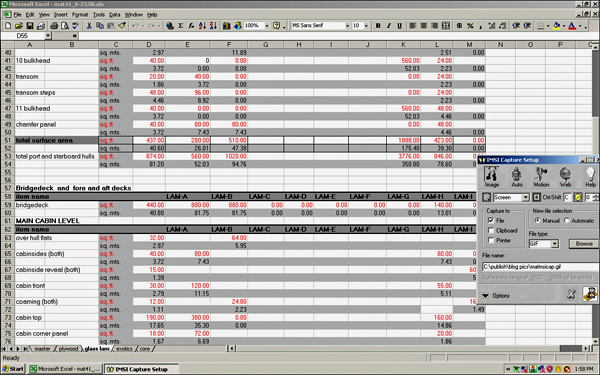Open the Paste Function fx icon
Screen dimensions: 600x375
point(191,26)
